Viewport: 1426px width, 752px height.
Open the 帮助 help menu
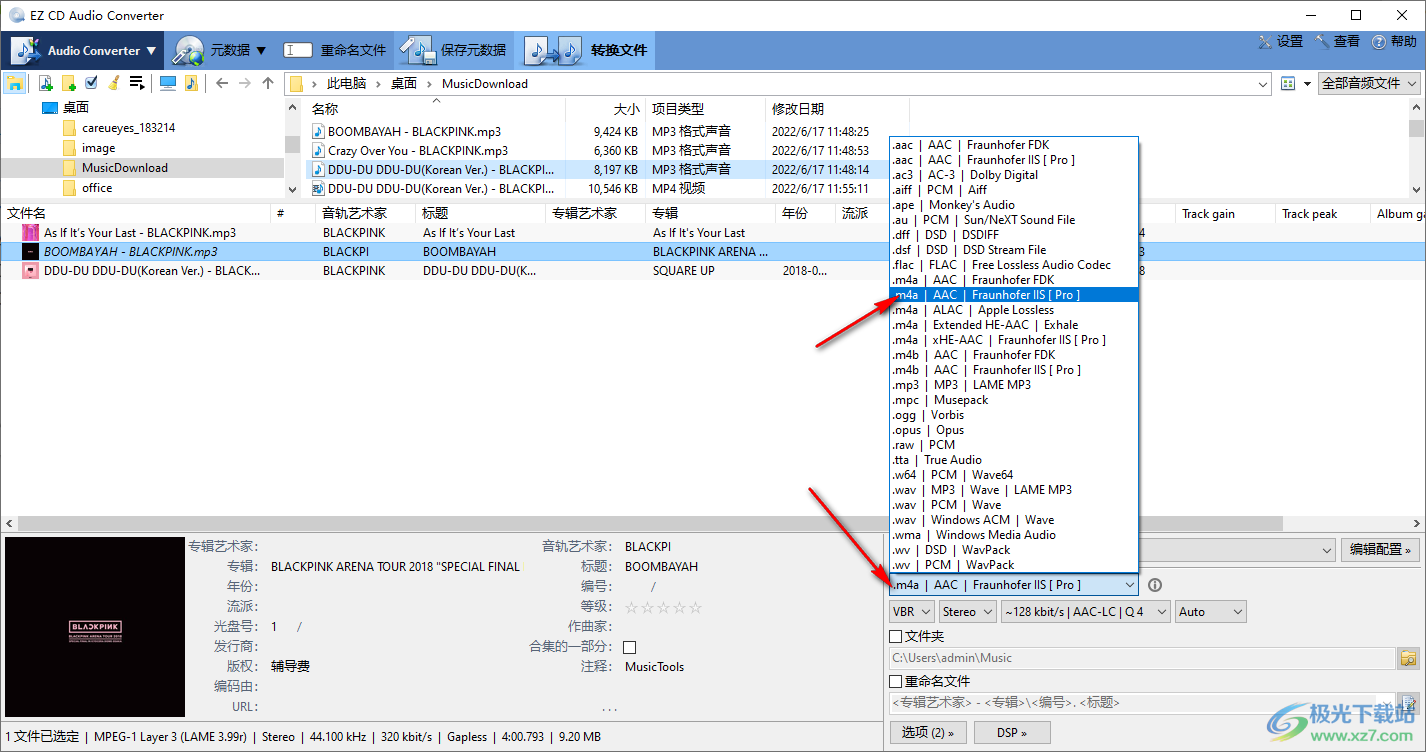pos(1394,41)
